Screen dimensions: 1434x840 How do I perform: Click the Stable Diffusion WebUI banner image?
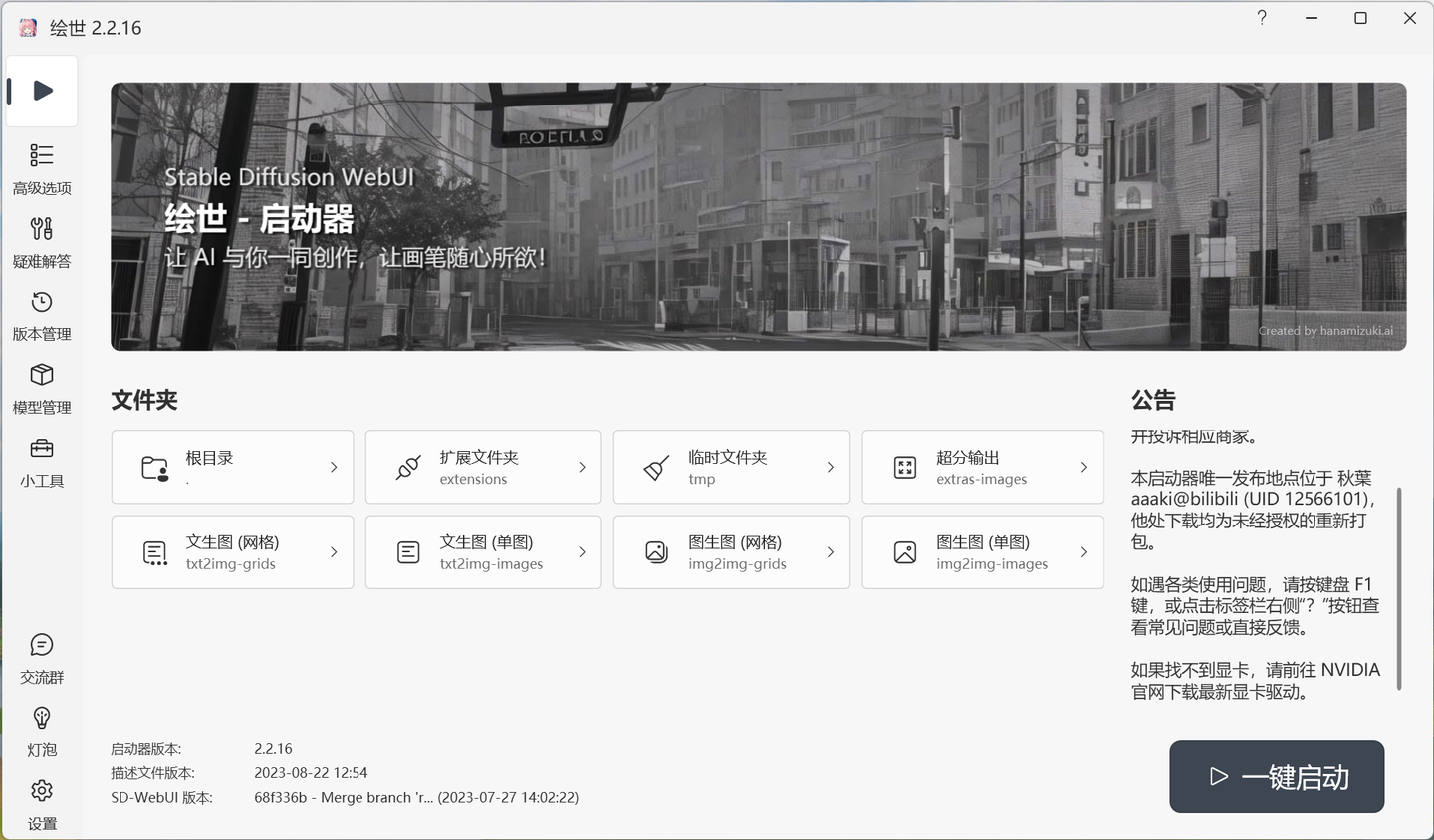[759, 217]
